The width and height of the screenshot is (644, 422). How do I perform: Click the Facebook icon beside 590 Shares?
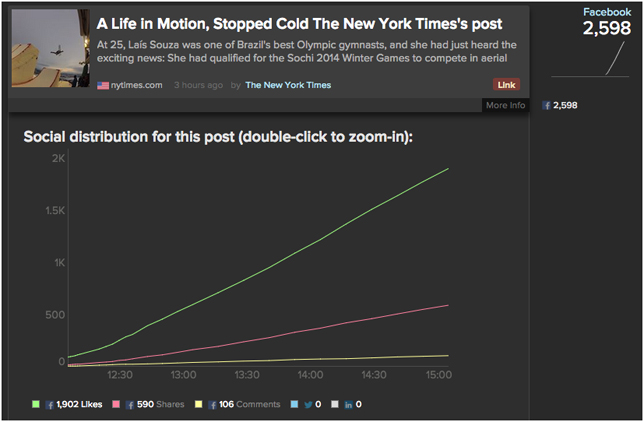point(130,405)
